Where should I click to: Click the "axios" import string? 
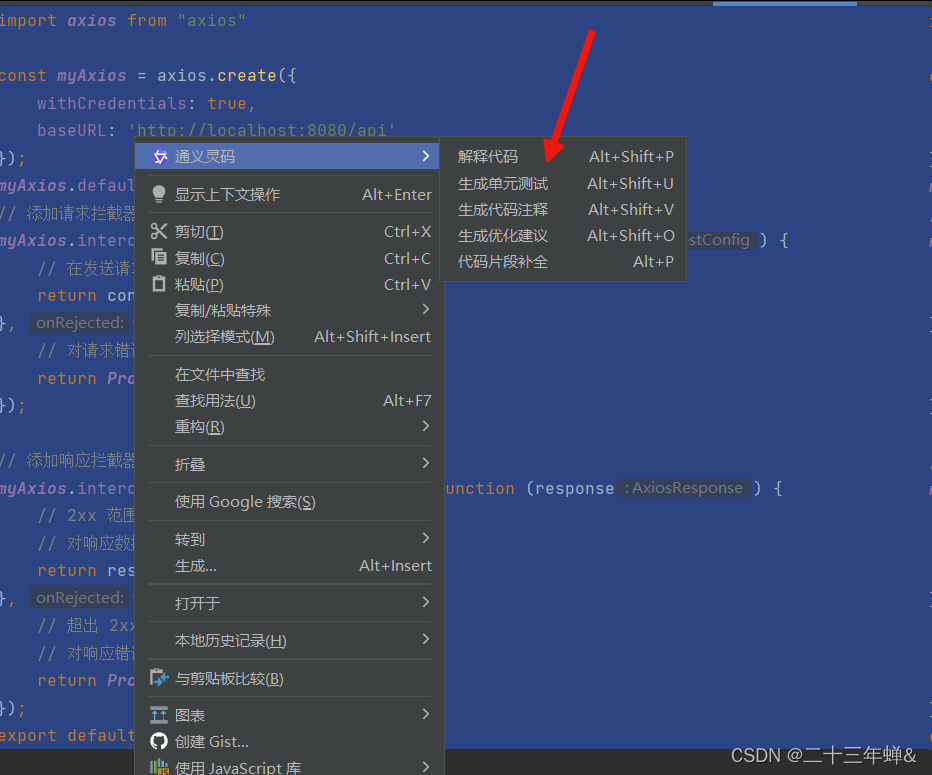pyautogui.click(x=212, y=21)
